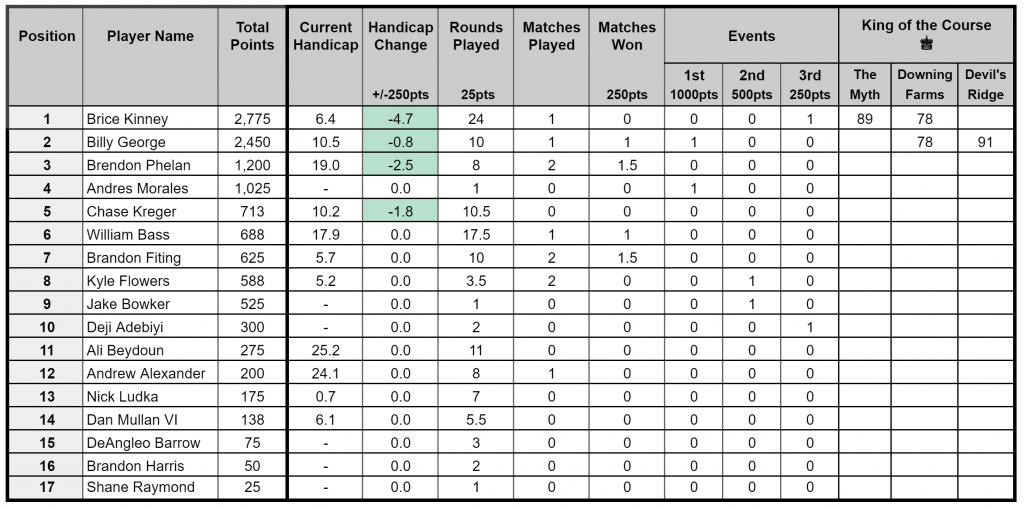Image resolution: width=1024 pixels, height=509 pixels.
Task: Click Chase Kreger's -1.8 green cell
Action: coord(400,211)
